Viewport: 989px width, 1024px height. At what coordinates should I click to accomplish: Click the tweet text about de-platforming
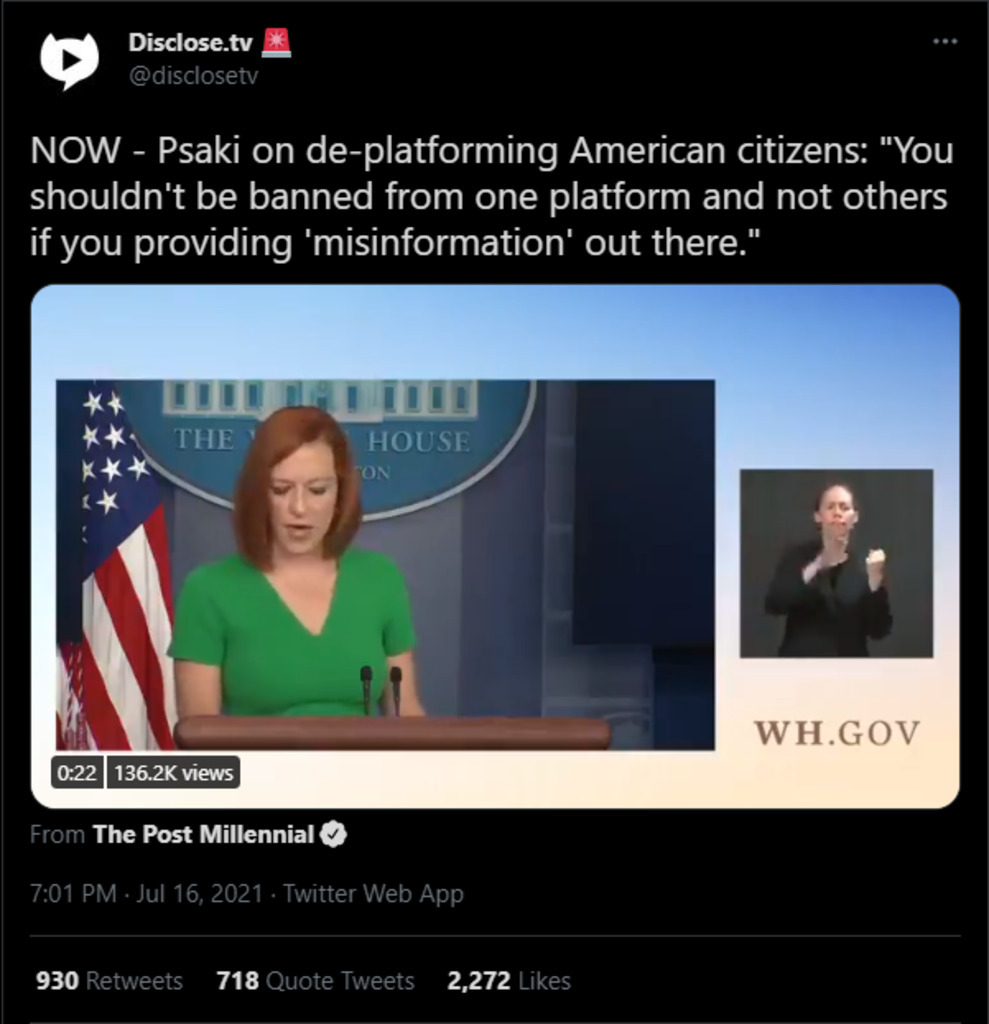tap(491, 197)
